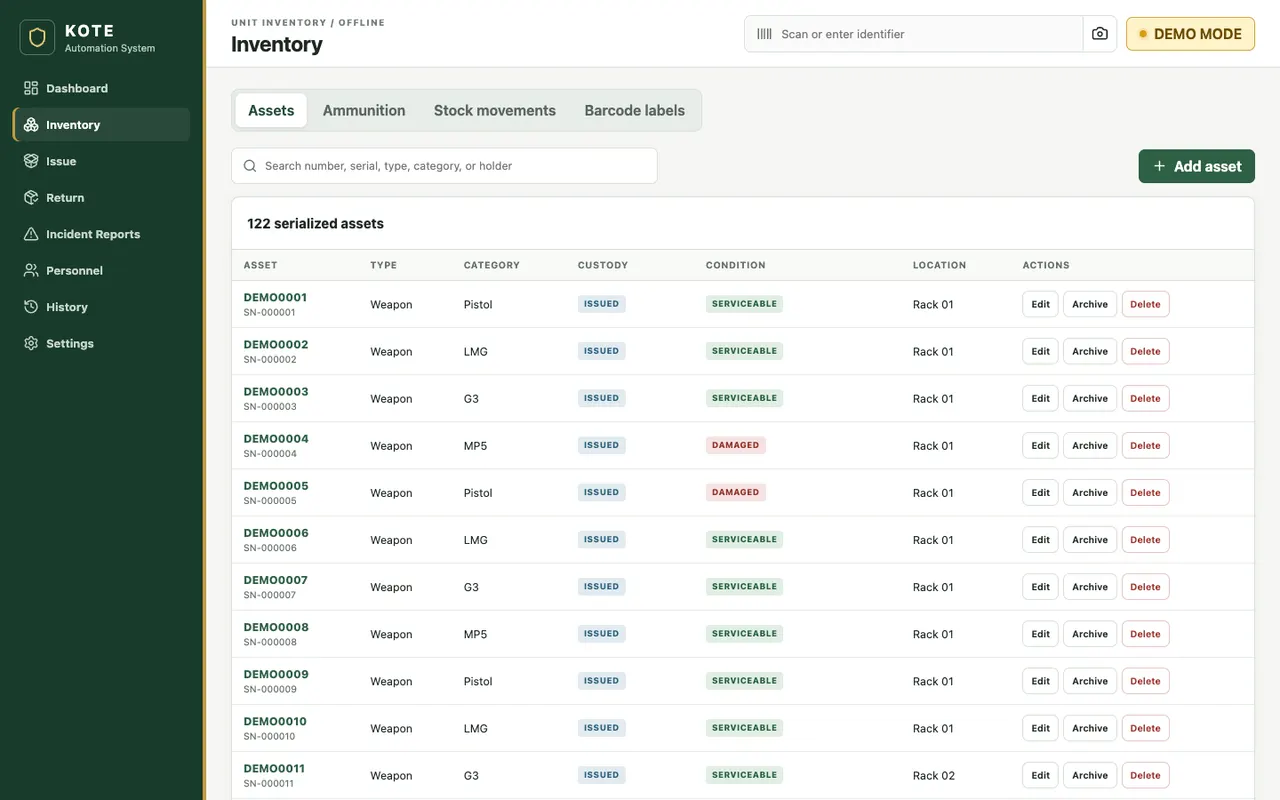Open asset DEMO0009 link
This screenshot has width=1280, height=800.
click(276, 674)
